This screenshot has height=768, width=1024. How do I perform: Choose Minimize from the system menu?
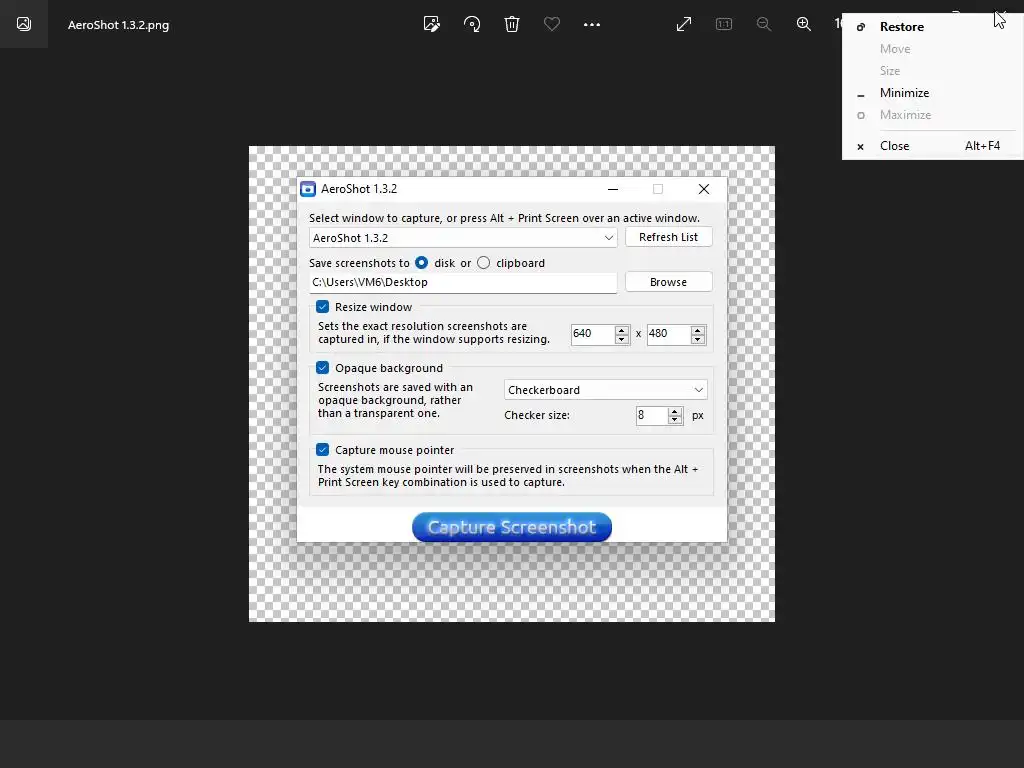point(932,93)
